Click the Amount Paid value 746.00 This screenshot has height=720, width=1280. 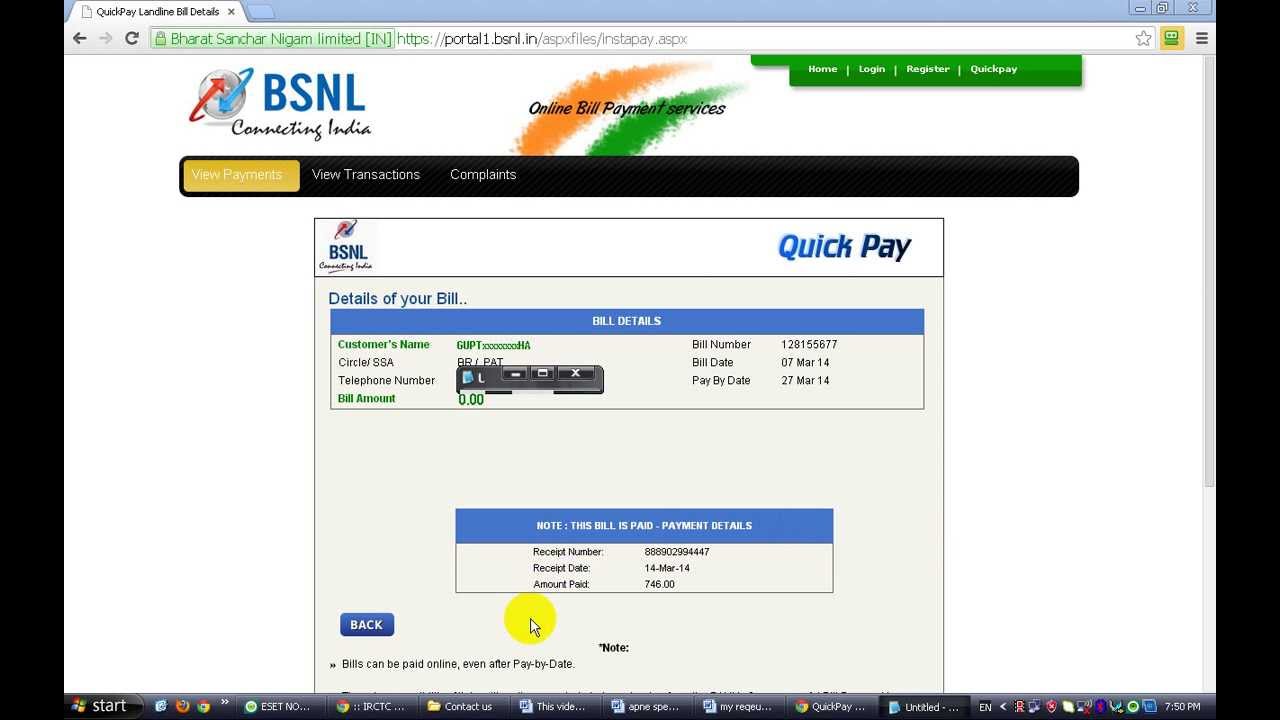[x=660, y=584]
